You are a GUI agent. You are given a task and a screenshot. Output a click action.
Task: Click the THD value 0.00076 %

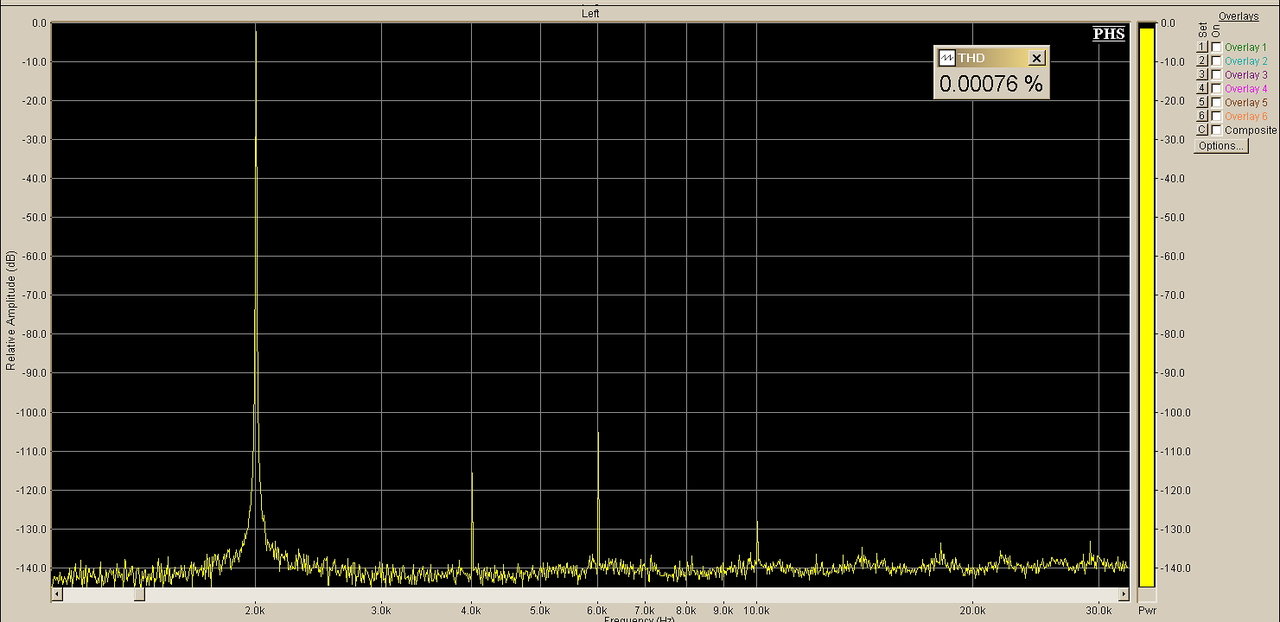point(991,84)
